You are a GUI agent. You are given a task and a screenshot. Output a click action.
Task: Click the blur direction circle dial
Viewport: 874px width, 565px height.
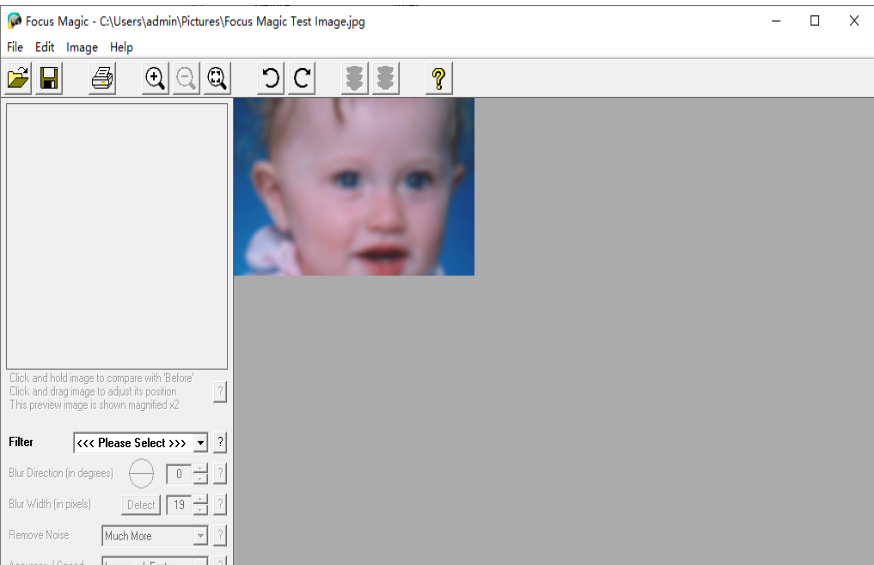click(141, 474)
